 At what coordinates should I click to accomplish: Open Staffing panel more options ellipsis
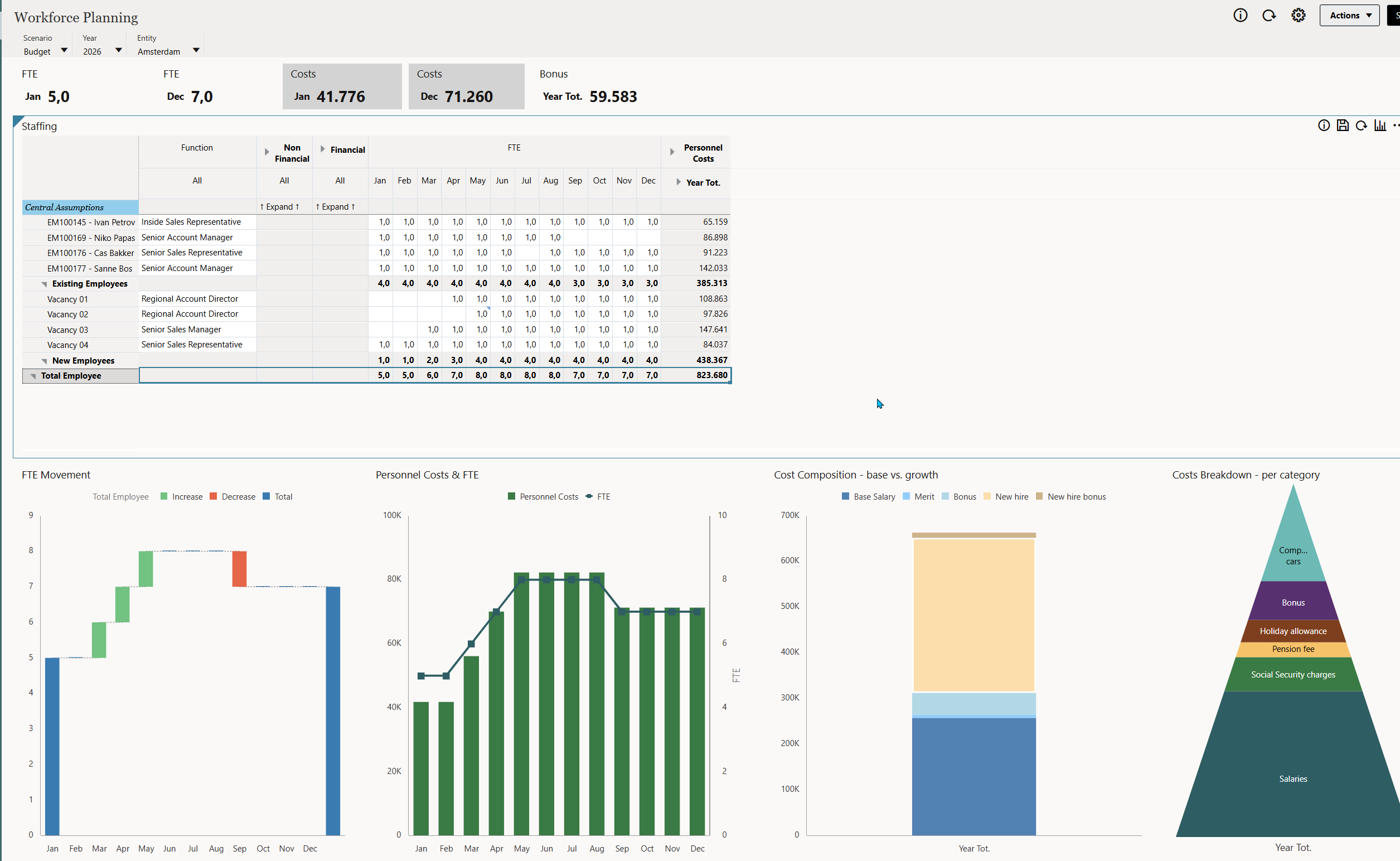pos(1396,125)
